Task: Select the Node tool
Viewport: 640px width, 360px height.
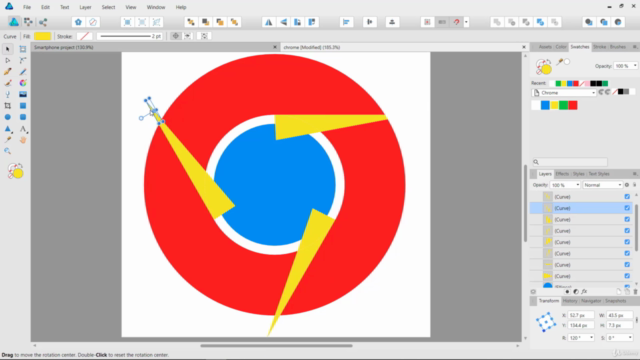Action: tap(7, 60)
